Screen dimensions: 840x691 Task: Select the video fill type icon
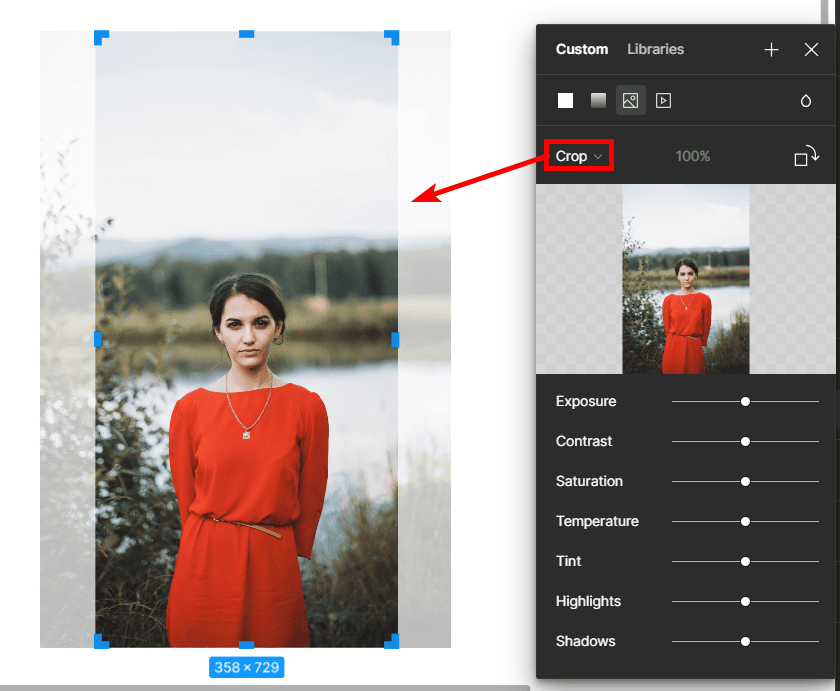click(663, 100)
